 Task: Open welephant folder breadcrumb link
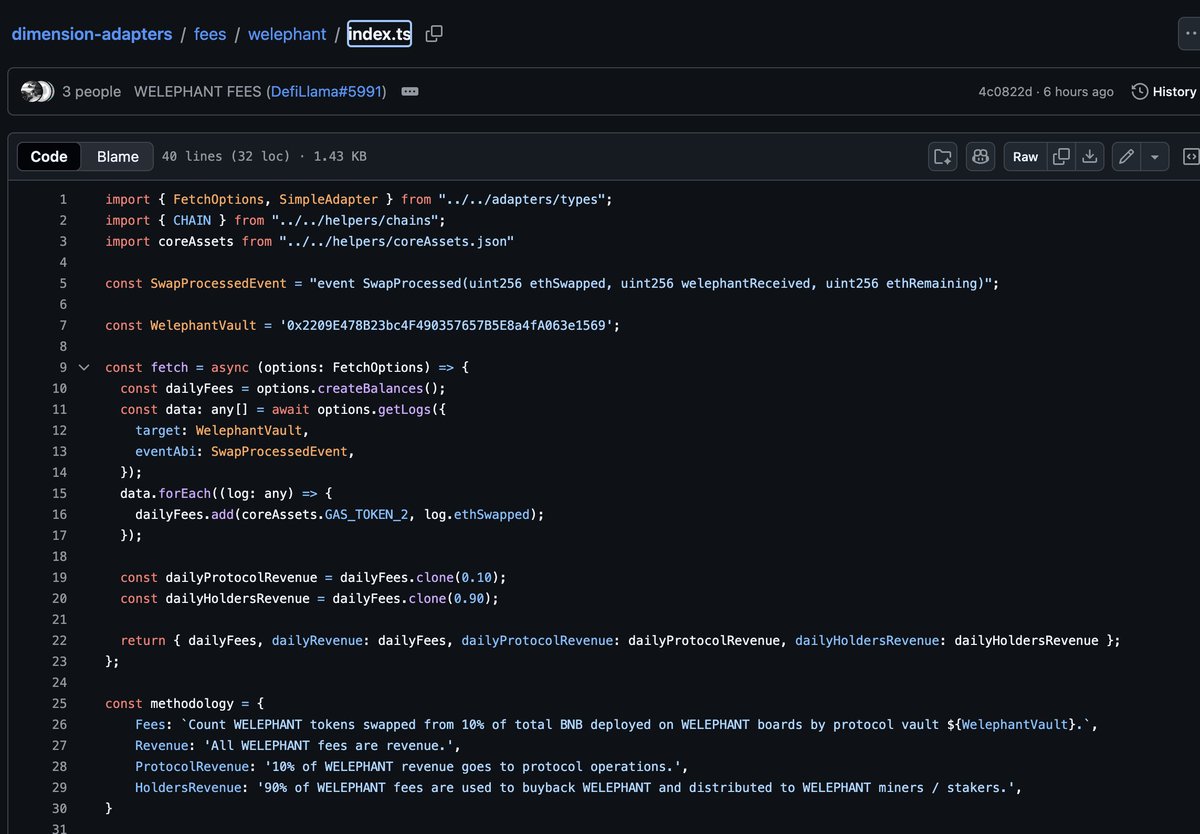[x=287, y=34]
